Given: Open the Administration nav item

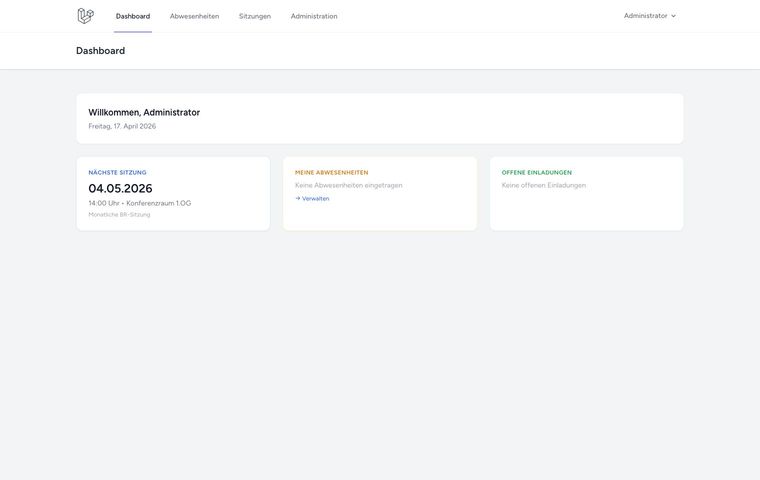Looking at the screenshot, I should pyautogui.click(x=314, y=16).
